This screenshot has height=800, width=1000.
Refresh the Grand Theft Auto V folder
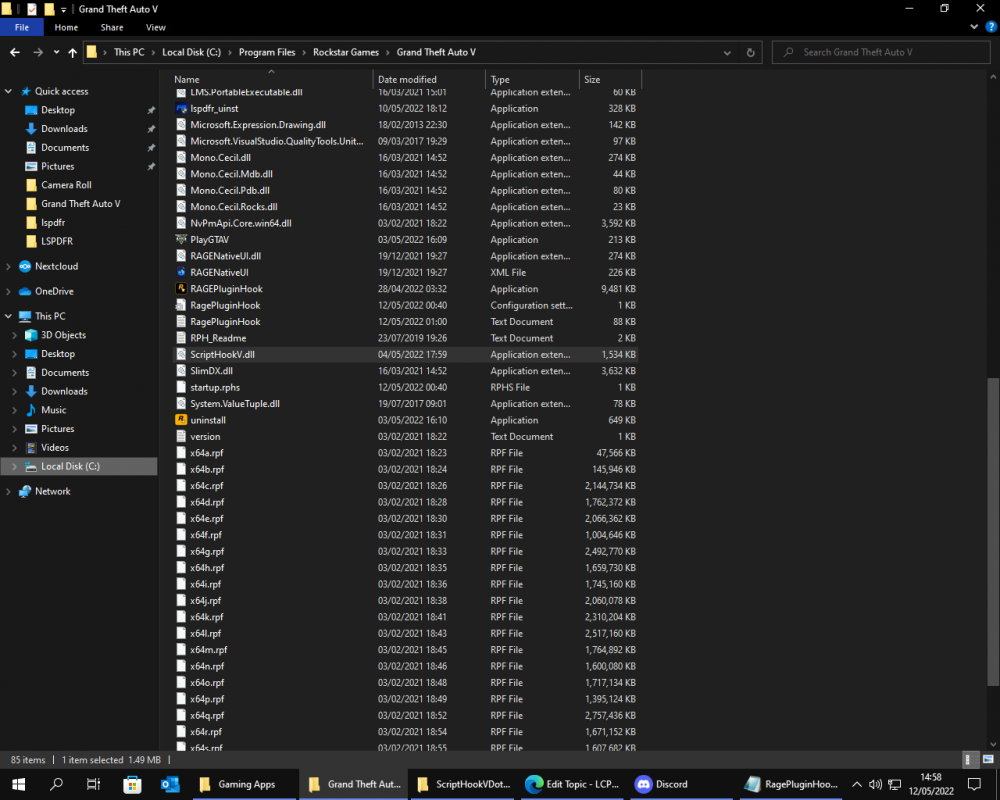tap(751, 52)
